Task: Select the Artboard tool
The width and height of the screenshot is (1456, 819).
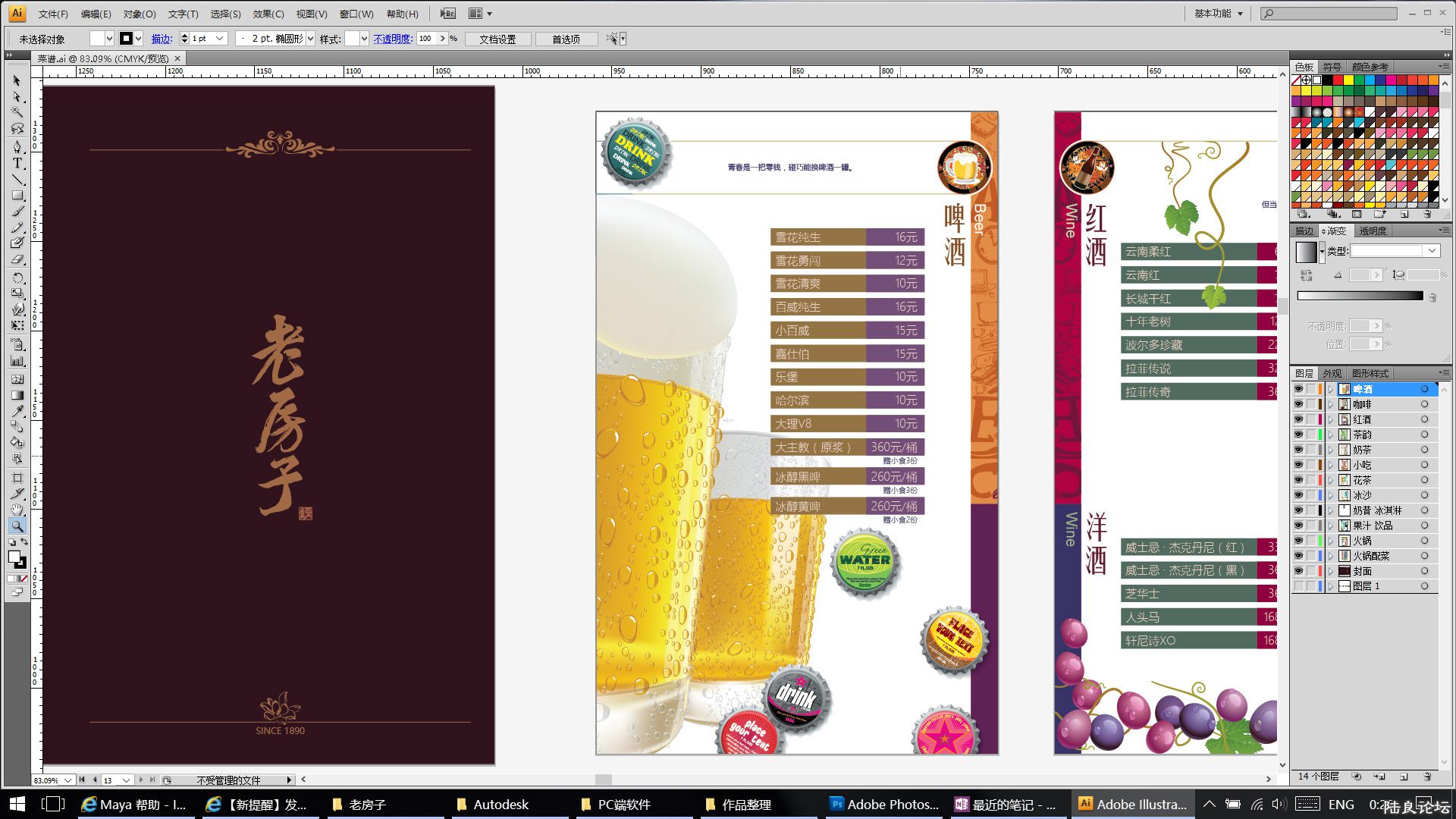Action: [x=17, y=478]
